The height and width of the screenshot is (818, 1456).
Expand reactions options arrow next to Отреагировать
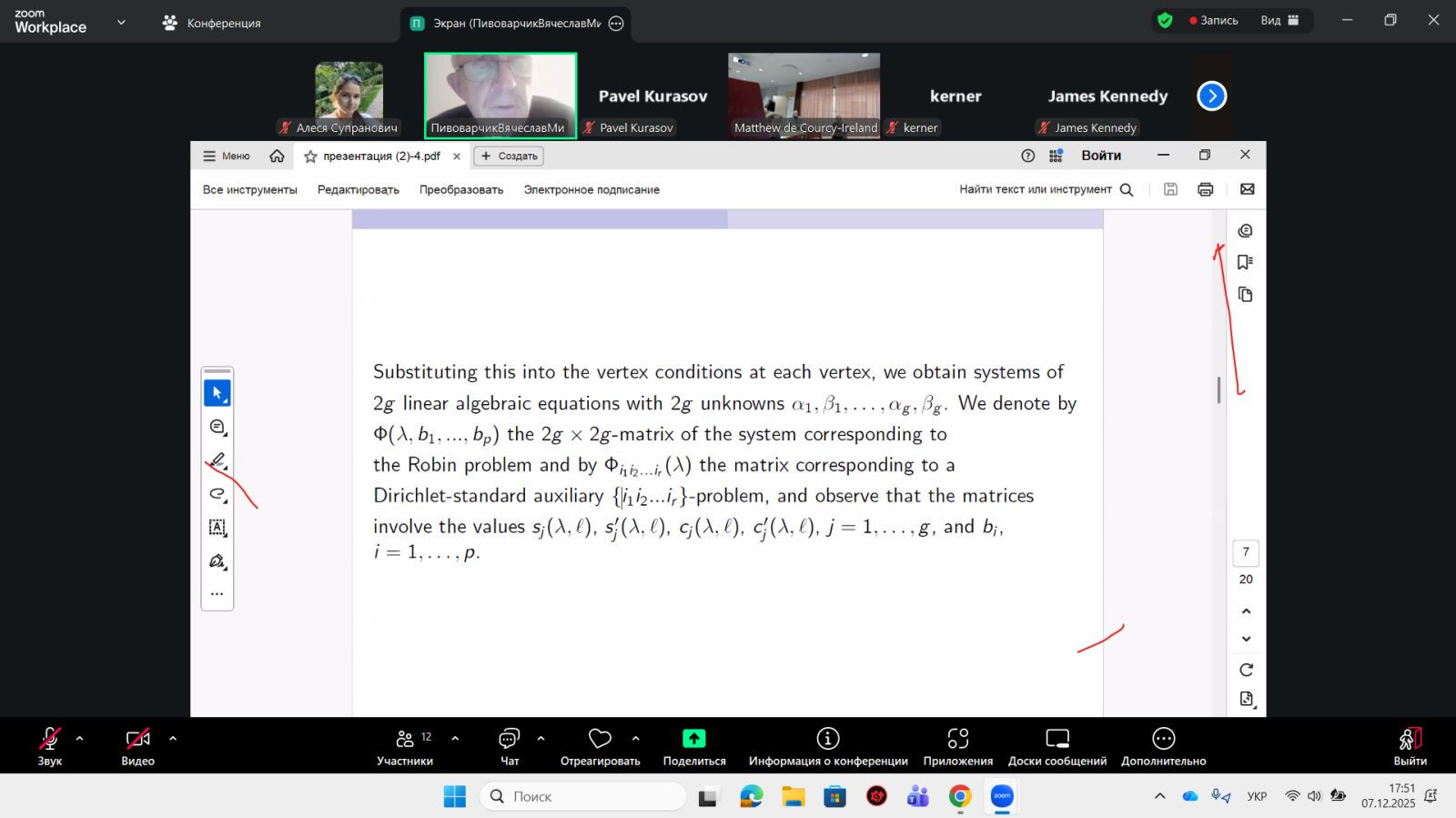[635, 739]
